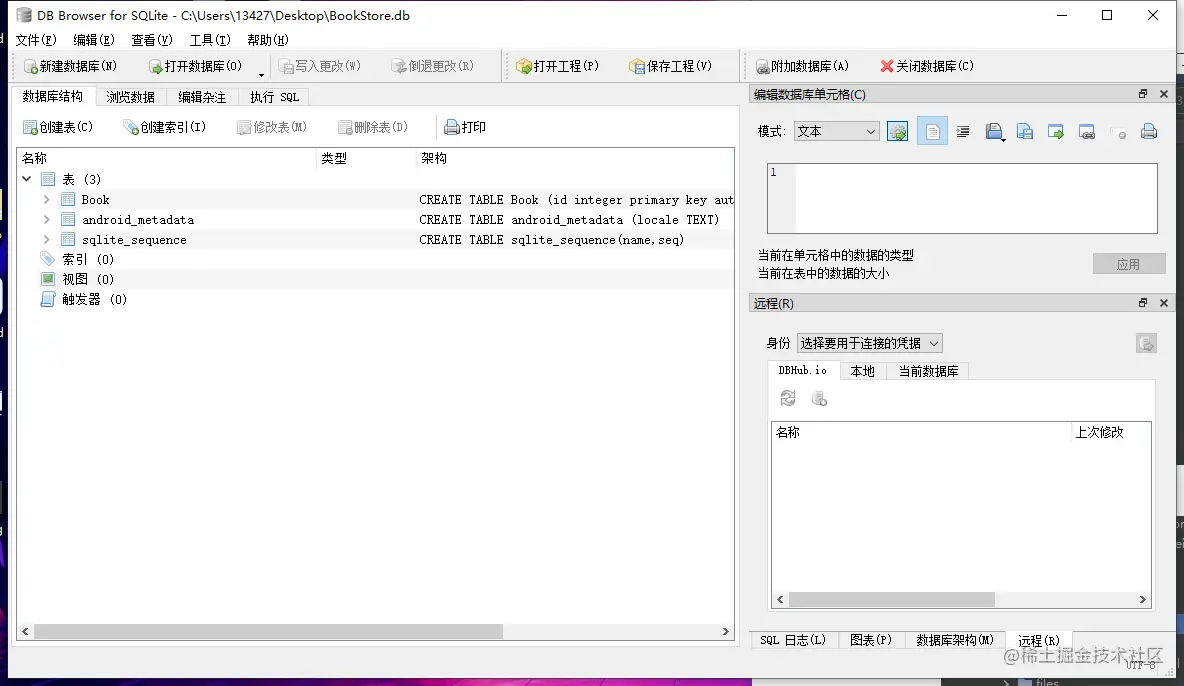Open the 模式 text mode dropdown

tap(837, 131)
